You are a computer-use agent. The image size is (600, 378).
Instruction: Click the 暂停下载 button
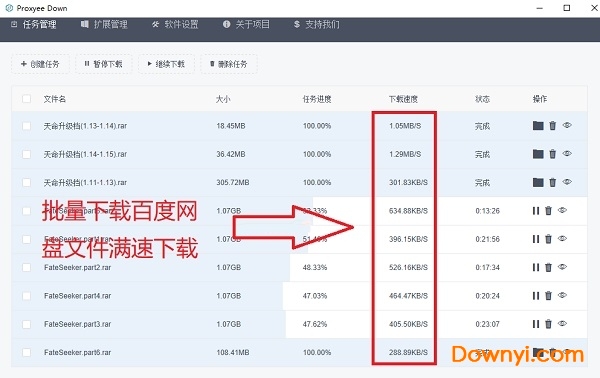click(103, 64)
